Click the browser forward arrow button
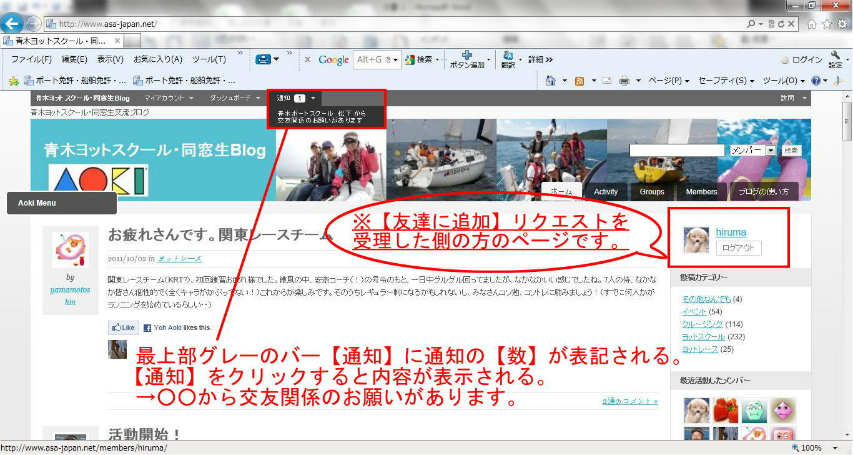This screenshot has width=853, height=455. [33, 23]
